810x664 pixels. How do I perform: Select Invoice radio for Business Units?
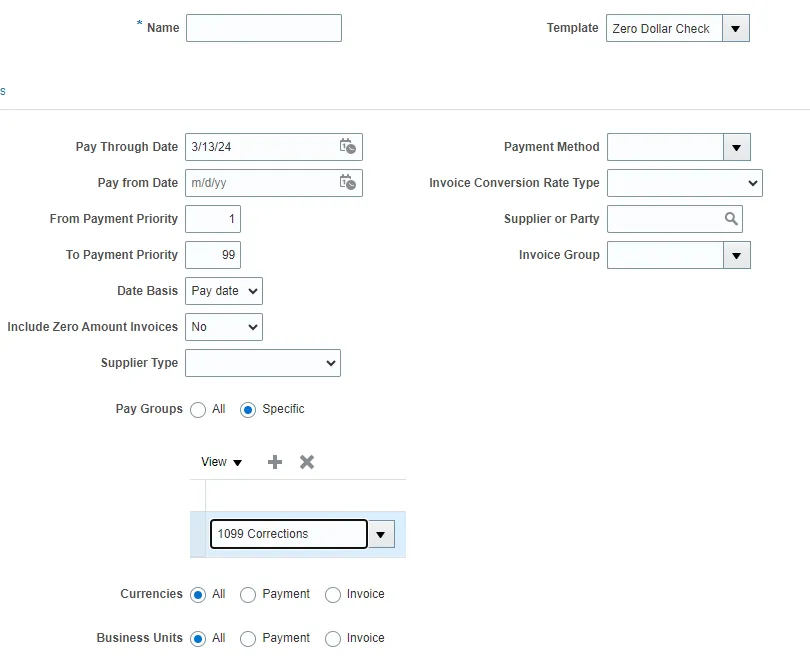tap(333, 639)
